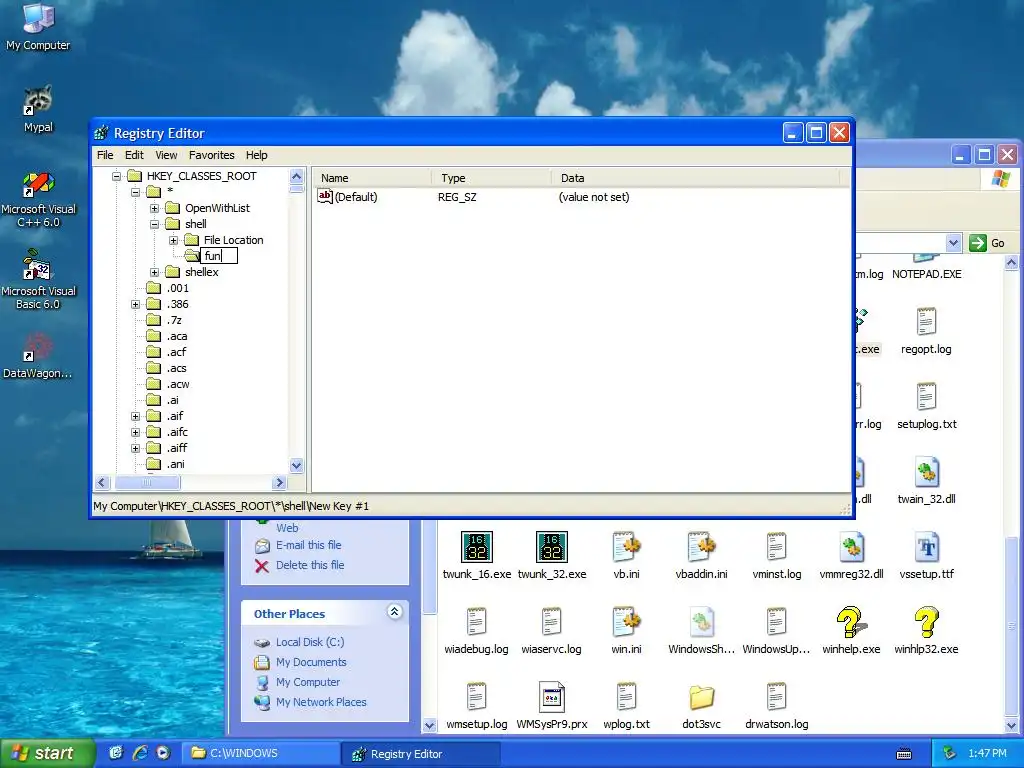Select the .ani key in tree
Image resolution: width=1024 pixels, height=768 pixels.
click(176, 464)
